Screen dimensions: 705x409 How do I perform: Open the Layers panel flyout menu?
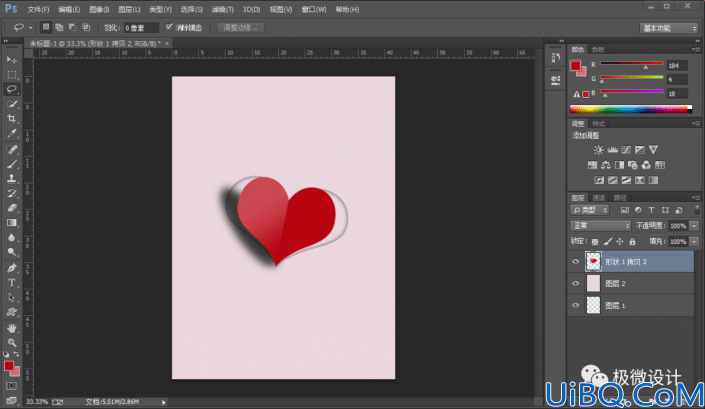(696, 197)
